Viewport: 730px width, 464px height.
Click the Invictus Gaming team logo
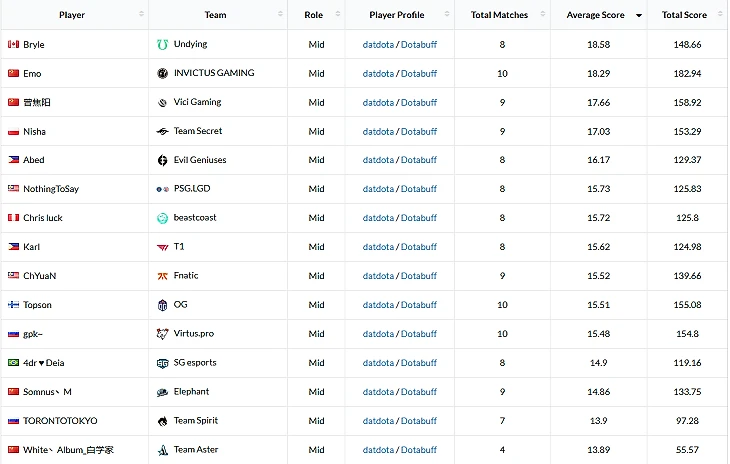click(163, 74)
